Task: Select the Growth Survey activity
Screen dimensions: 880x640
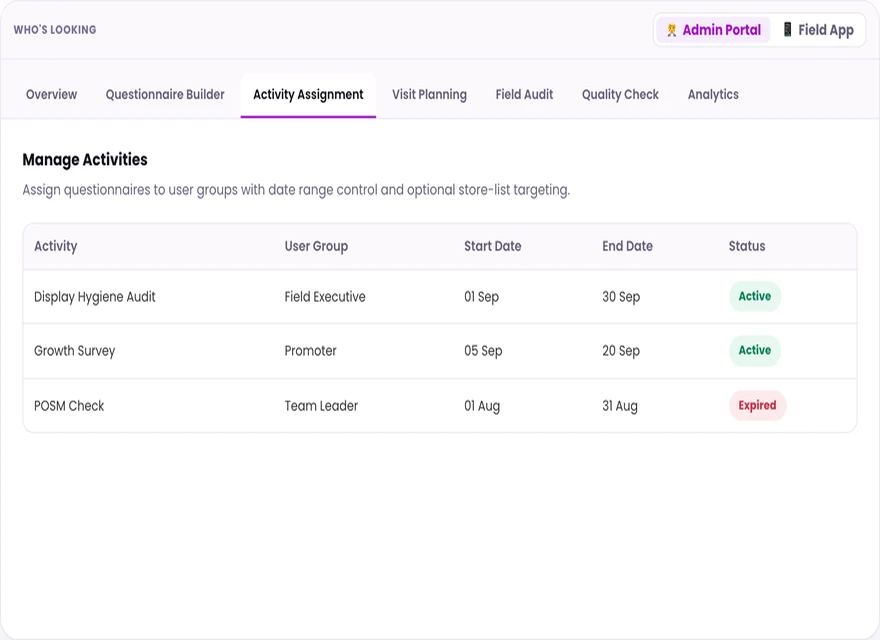Action: click(75, 351)
